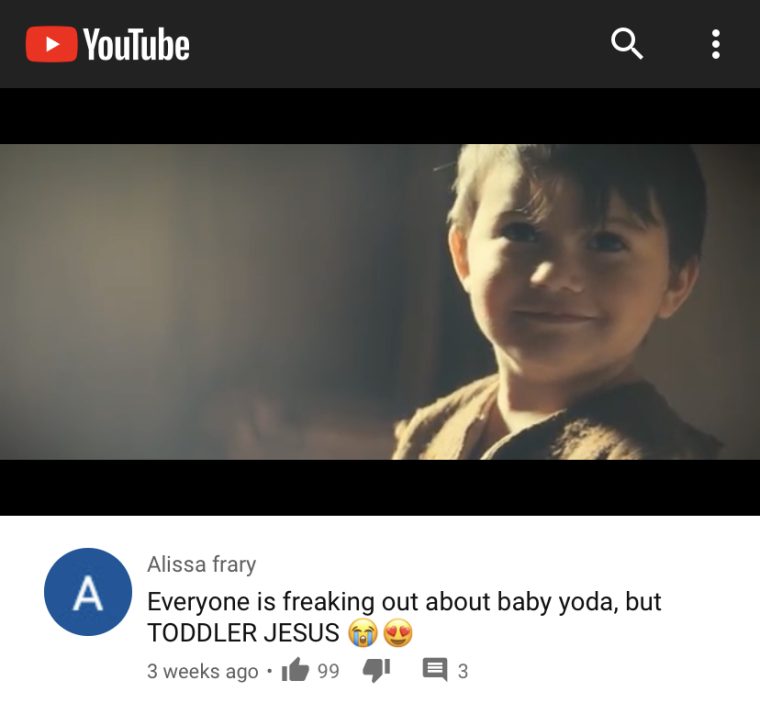Click the like count 99
The image size is (760, 714).
(x=328, y=671)
